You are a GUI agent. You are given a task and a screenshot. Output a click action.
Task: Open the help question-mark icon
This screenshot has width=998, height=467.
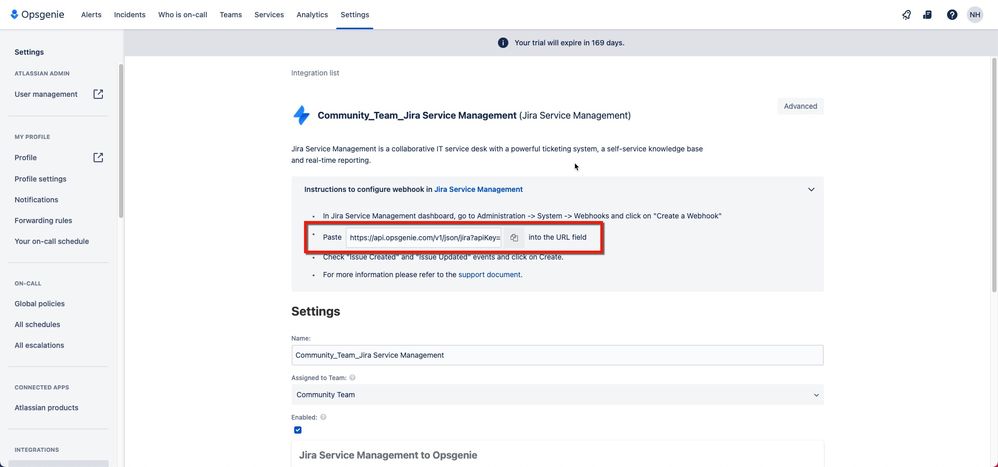pos(952,15)
